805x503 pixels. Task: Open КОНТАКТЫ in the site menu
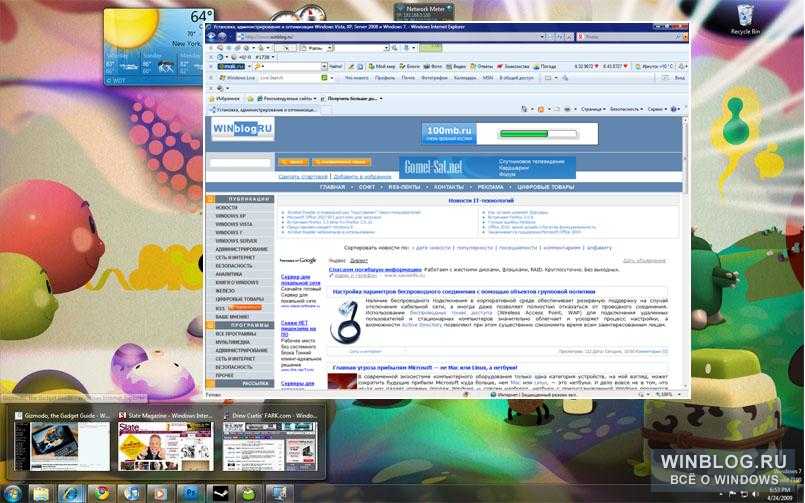(x=449, y=187)
